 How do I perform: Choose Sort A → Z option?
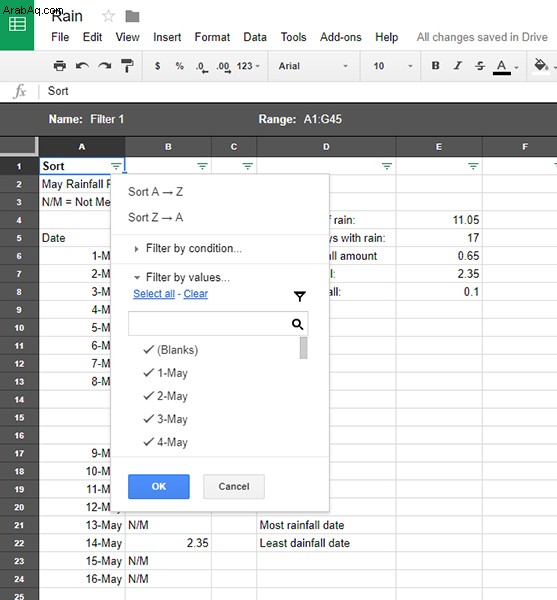156,192
